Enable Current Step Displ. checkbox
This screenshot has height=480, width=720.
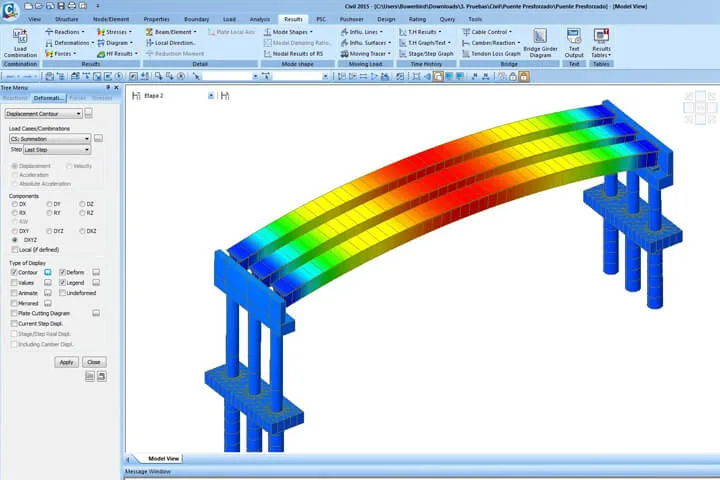coord(14,323)
